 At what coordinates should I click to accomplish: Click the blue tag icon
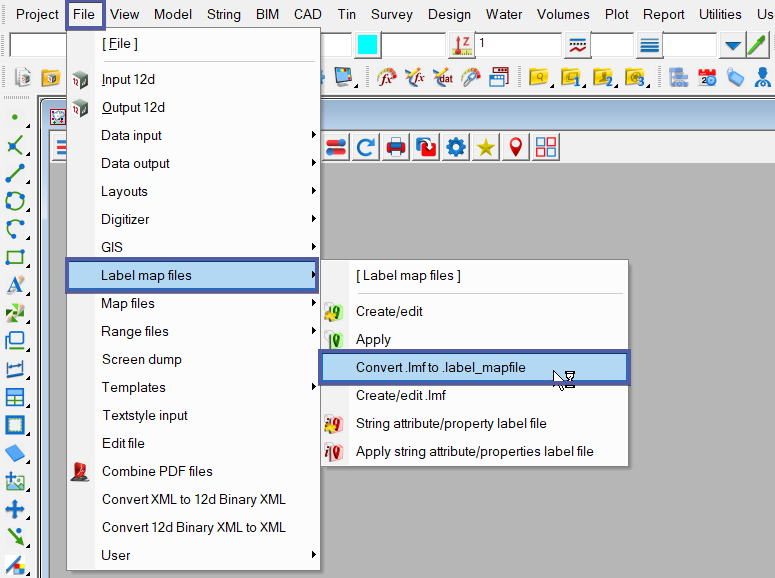[x=735, y=78]
